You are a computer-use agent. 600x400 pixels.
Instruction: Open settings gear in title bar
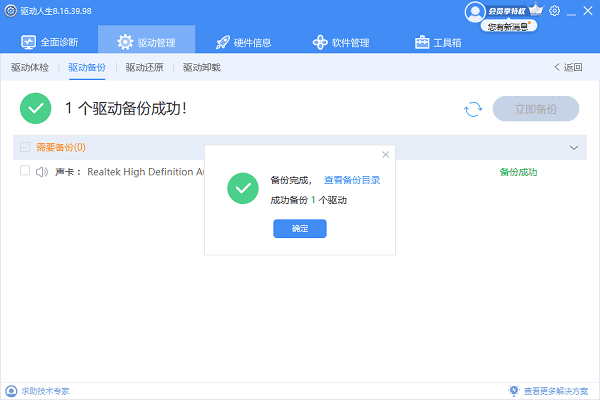pos(554,11)
